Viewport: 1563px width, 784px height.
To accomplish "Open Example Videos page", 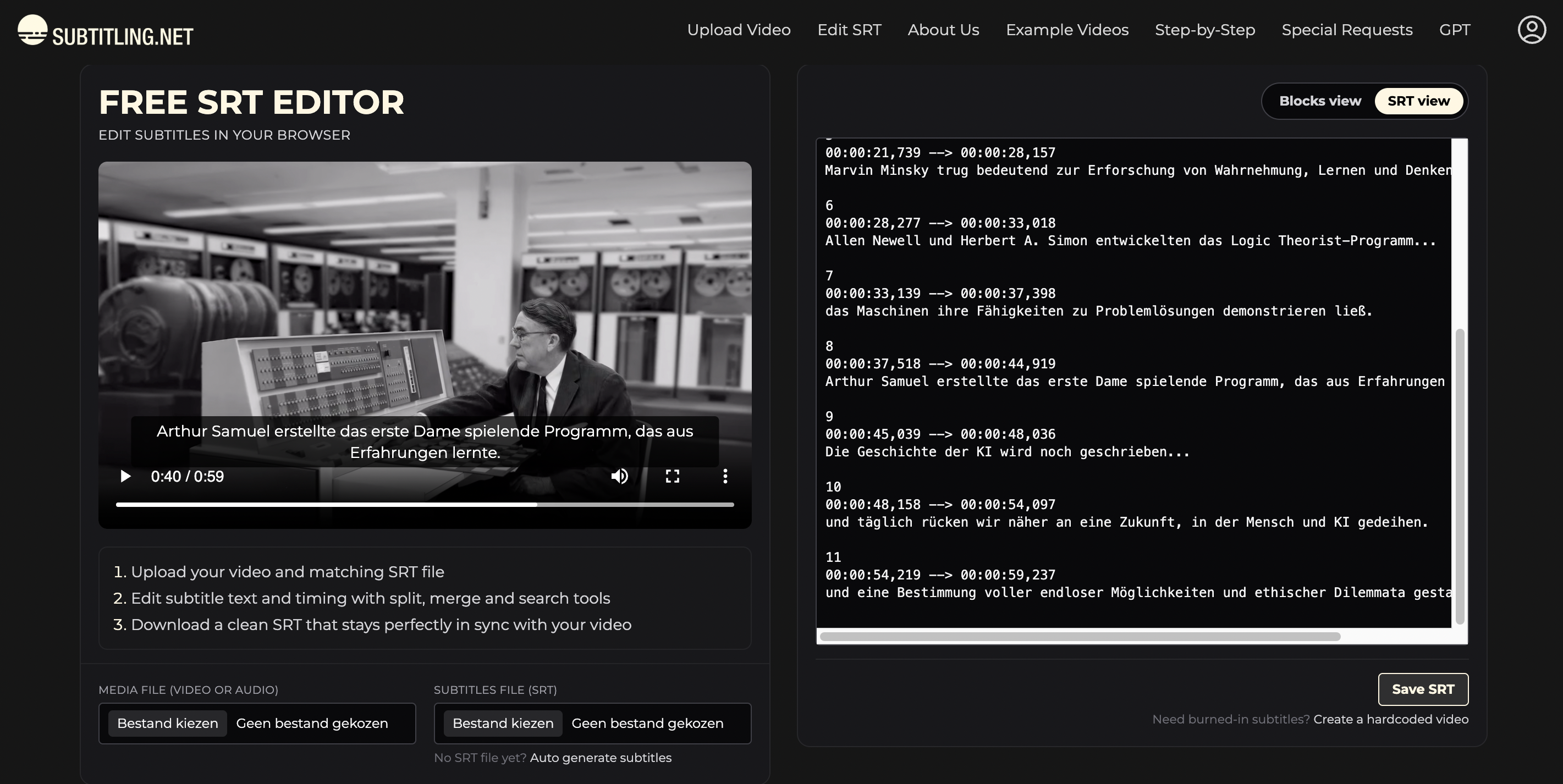I will 1067,30.
